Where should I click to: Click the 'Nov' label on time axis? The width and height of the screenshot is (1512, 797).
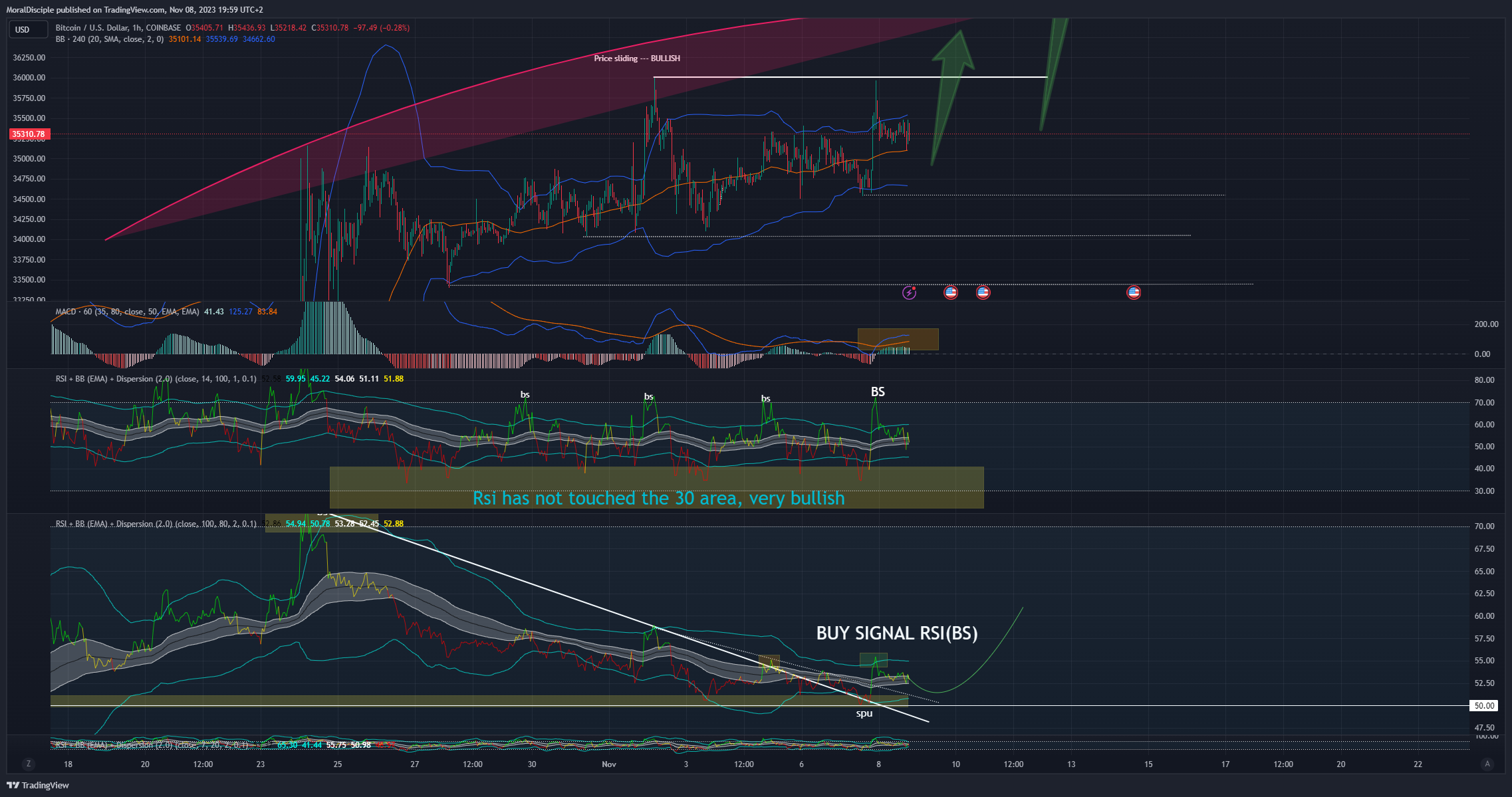click(x=609, y=764)
